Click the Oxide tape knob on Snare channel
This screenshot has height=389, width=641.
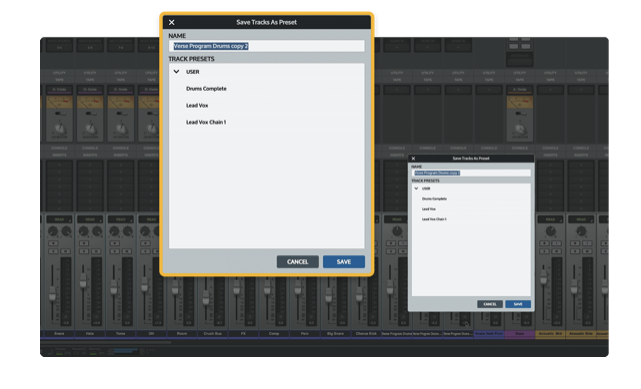(x=60, y=128)
